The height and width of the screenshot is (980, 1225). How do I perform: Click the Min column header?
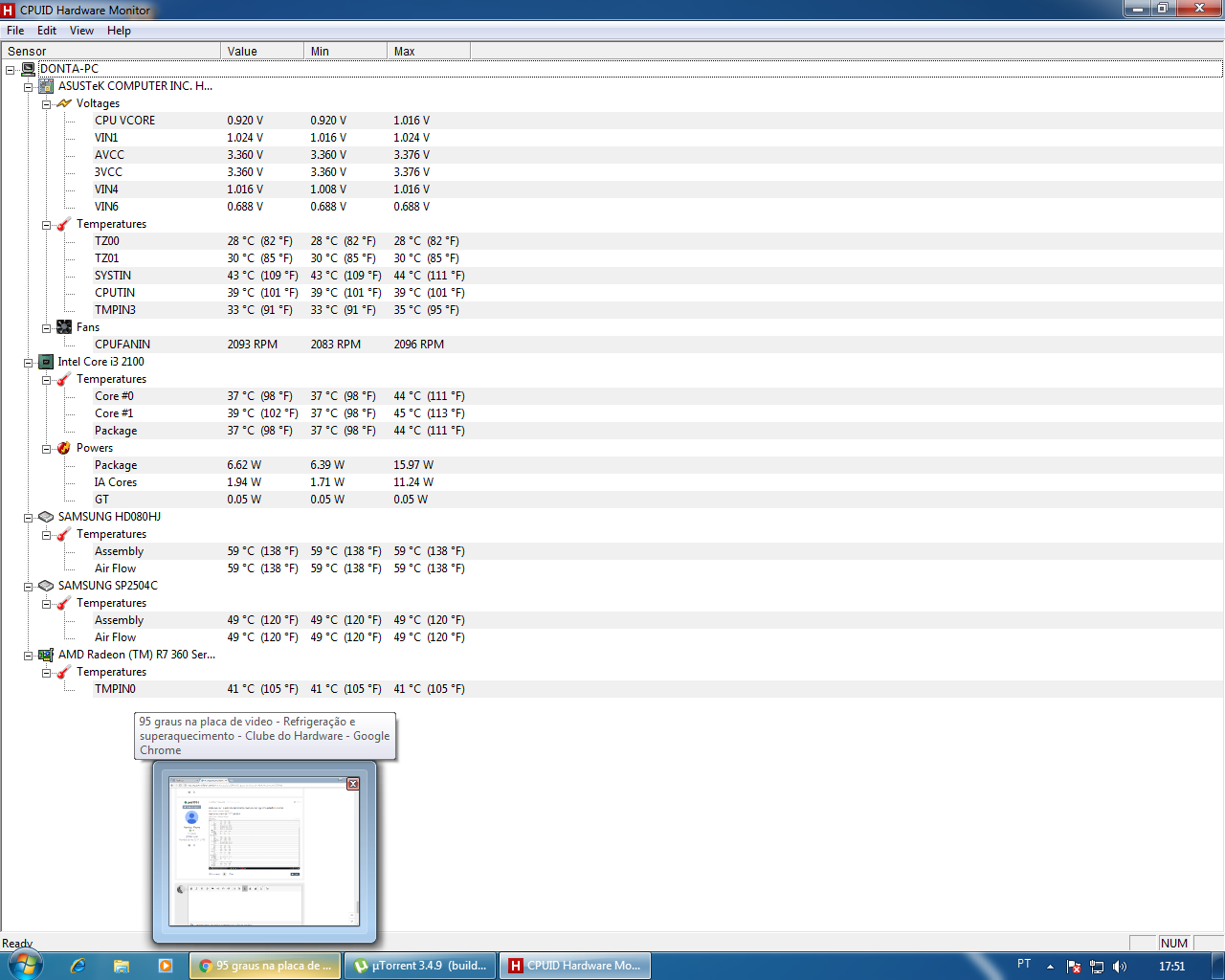345,52
